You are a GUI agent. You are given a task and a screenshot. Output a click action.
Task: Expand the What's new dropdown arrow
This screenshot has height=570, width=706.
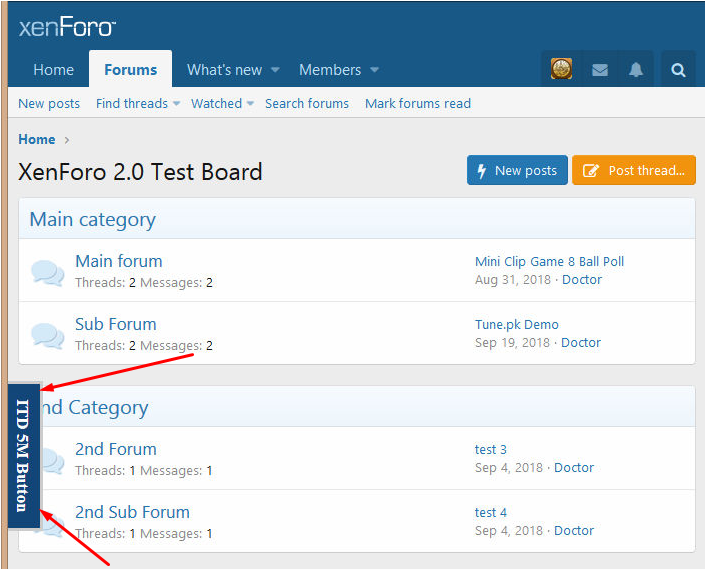click(275, 70)
